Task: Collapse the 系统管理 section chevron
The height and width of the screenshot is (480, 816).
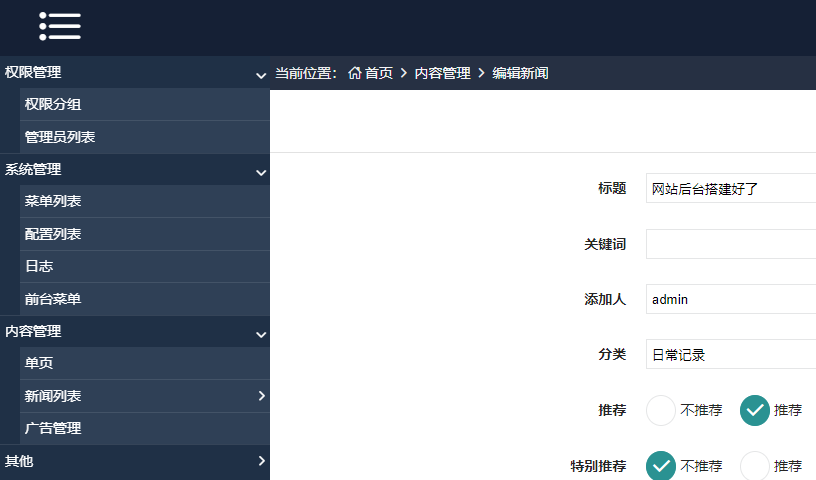Action: click(x=260, y=172)
